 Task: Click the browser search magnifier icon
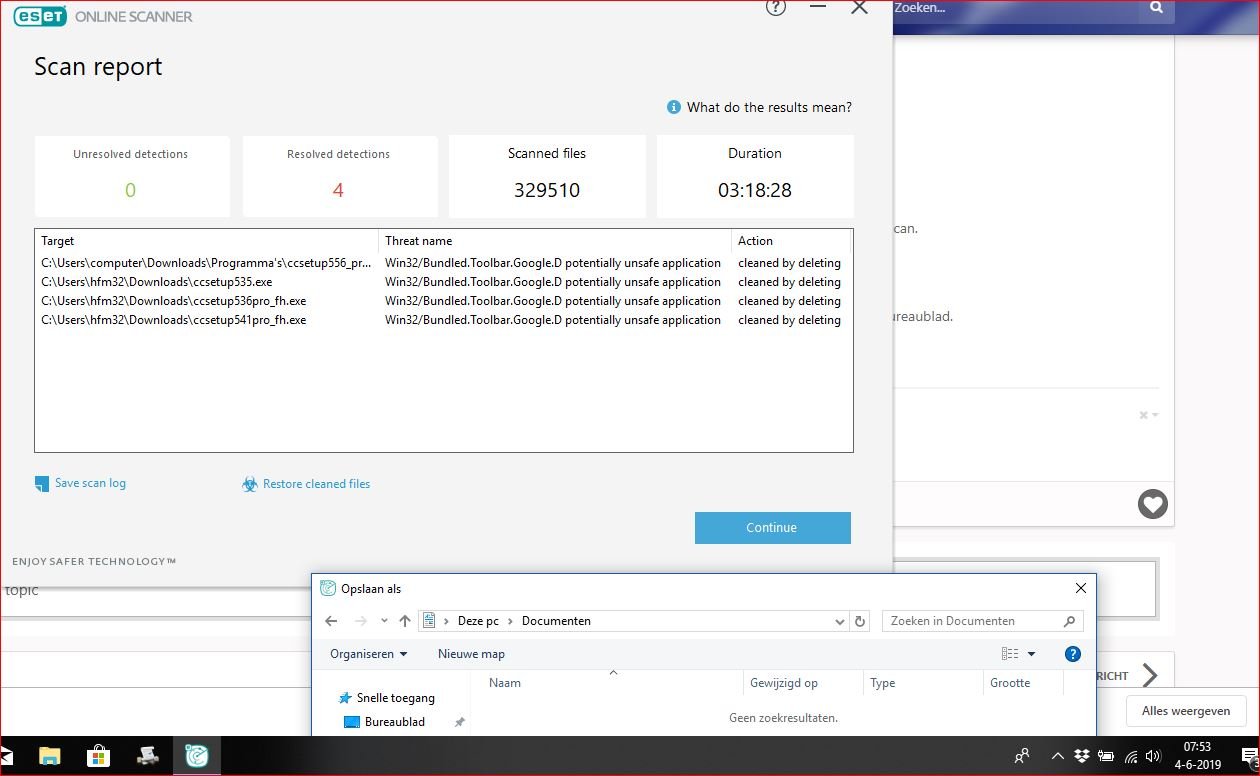click(1156, 9)
